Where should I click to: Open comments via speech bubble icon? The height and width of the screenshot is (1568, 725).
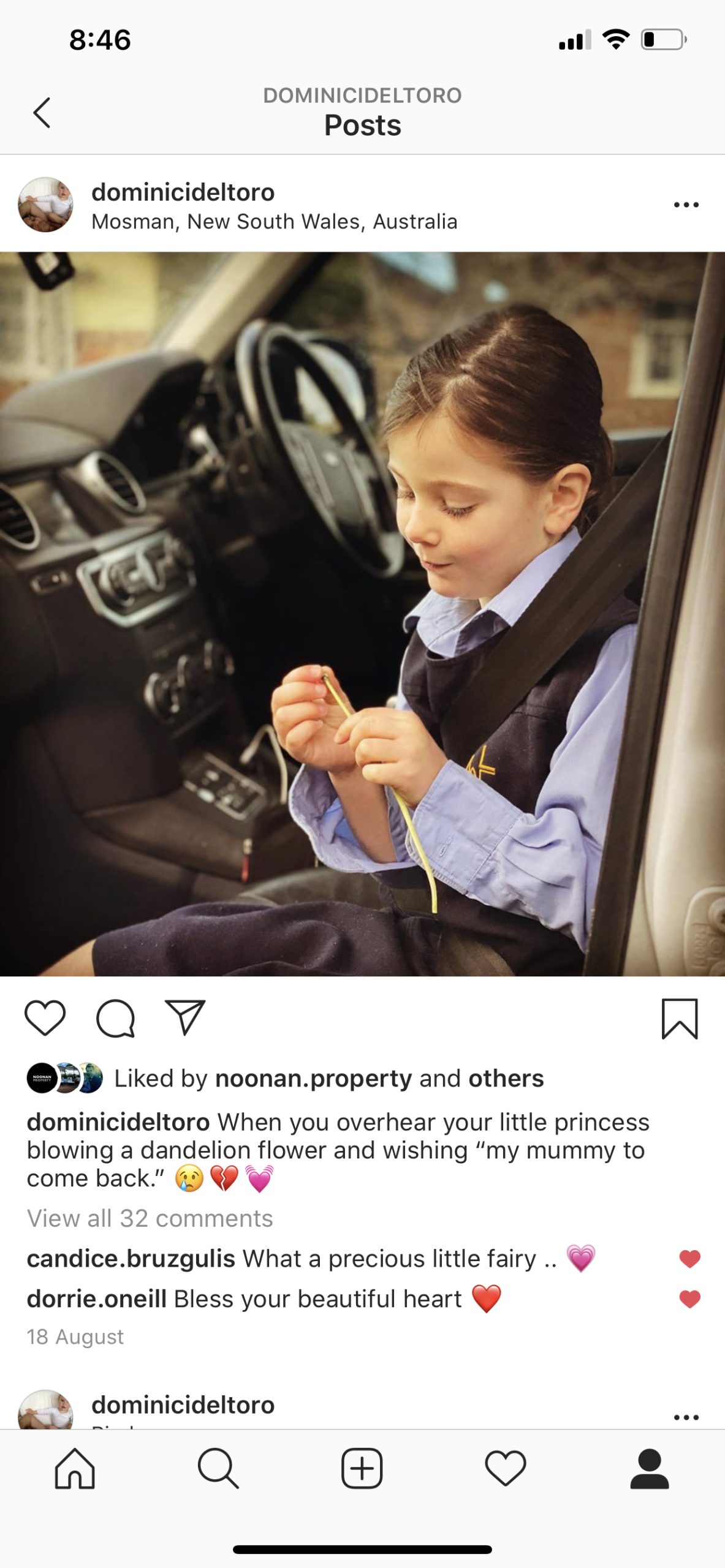[x=115, y=1018]
